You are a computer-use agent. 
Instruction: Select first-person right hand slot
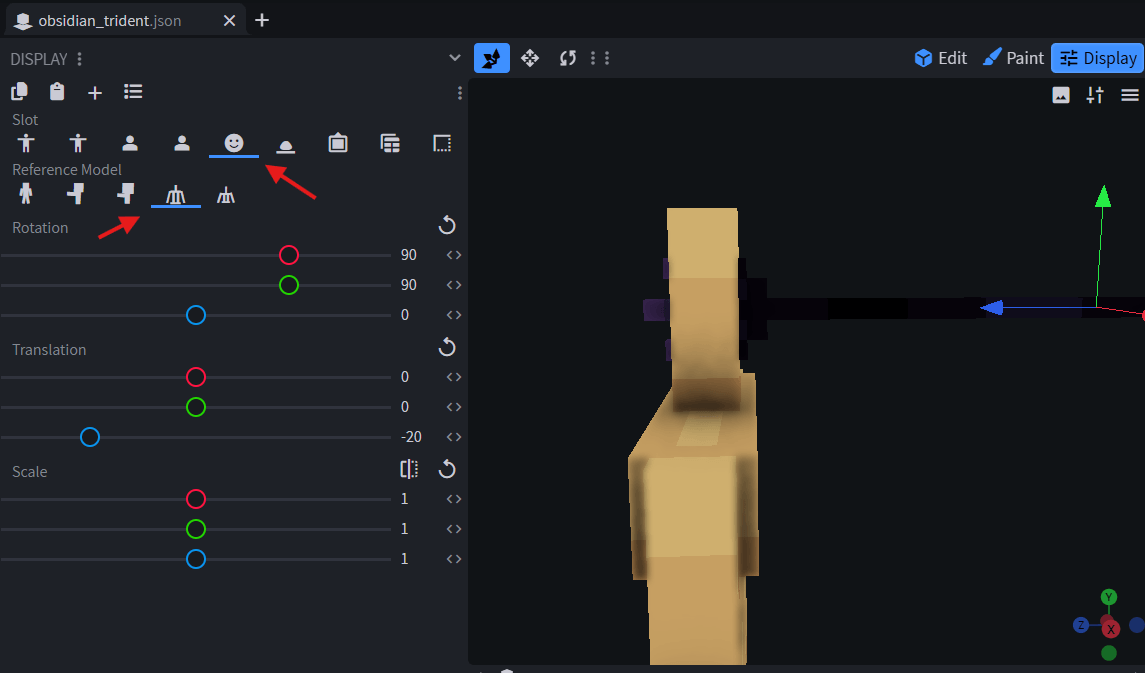[x=130, y=143]
